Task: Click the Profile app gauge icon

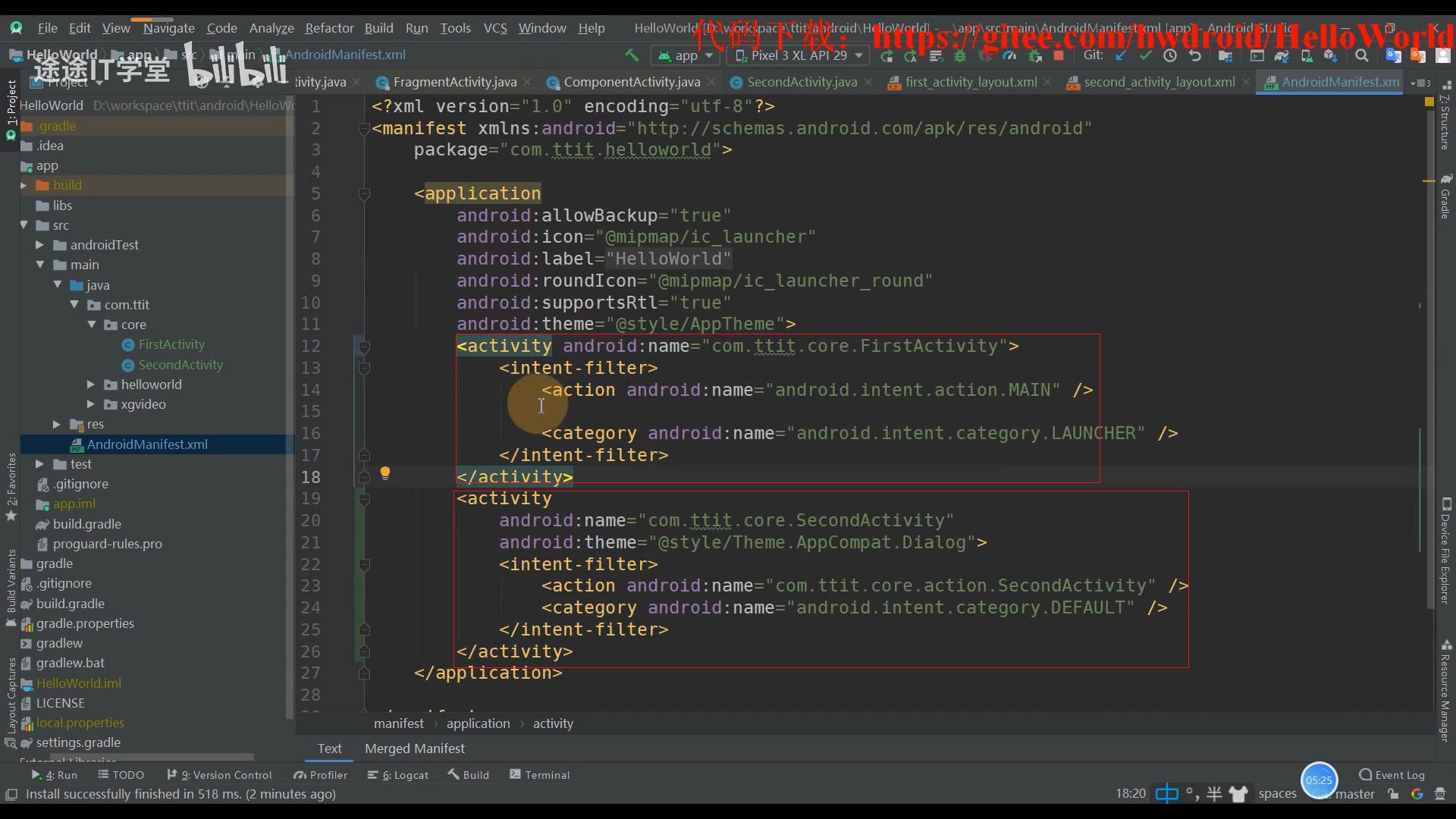Action: pos(1009,55)
